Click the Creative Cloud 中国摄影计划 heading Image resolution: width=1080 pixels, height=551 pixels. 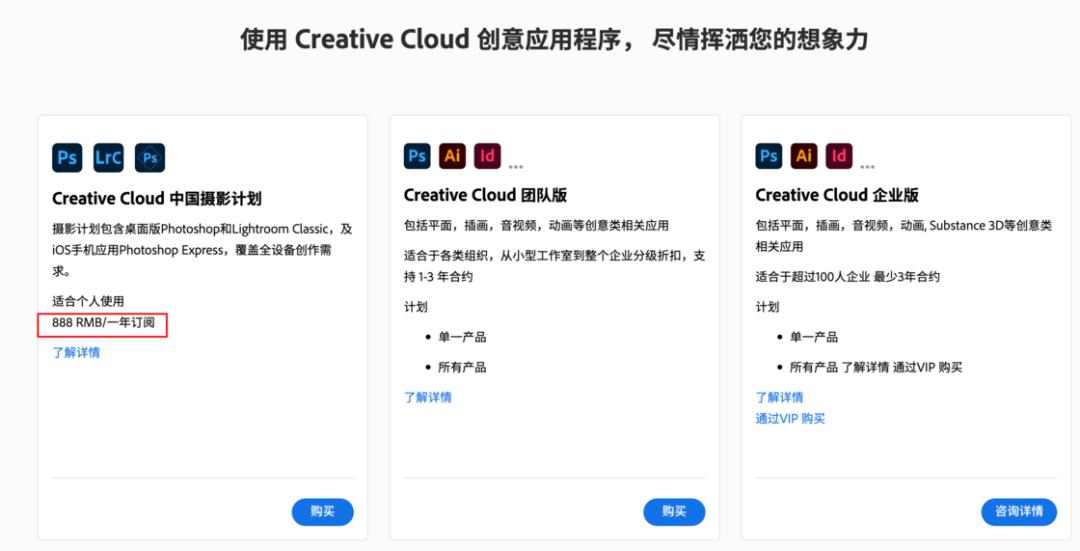156,199
